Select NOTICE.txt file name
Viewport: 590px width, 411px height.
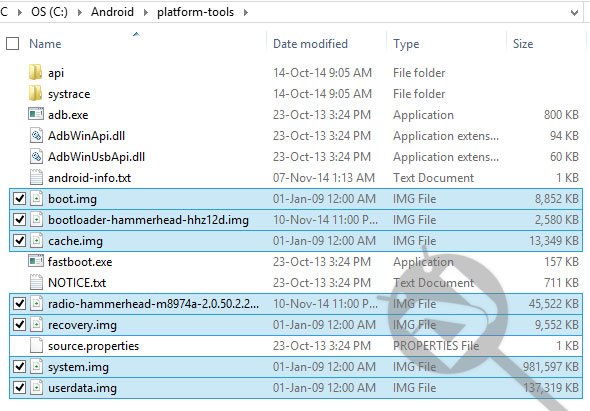(x=77, y=283)
